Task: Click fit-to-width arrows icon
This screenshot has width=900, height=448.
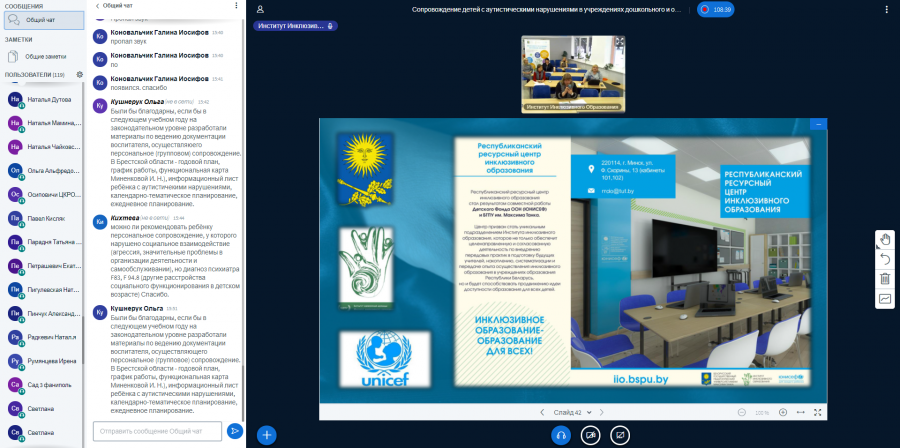Action: tap(801, 412)
